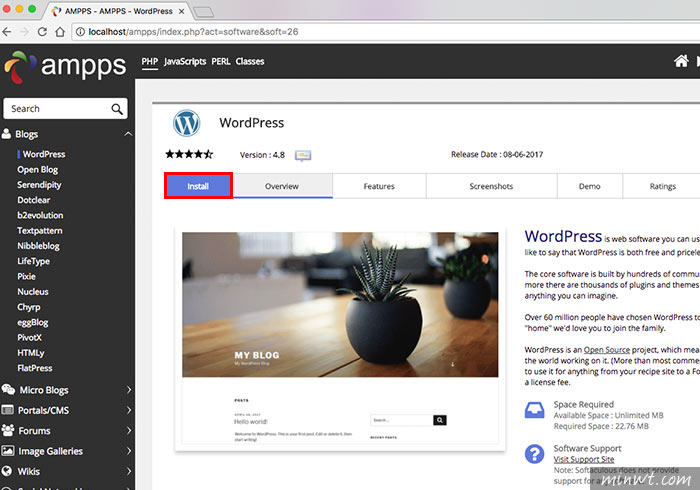Viewport: 700px width, 490px height.
Task: Click the Image Galleries picture icon
Action: pos(8,451)
